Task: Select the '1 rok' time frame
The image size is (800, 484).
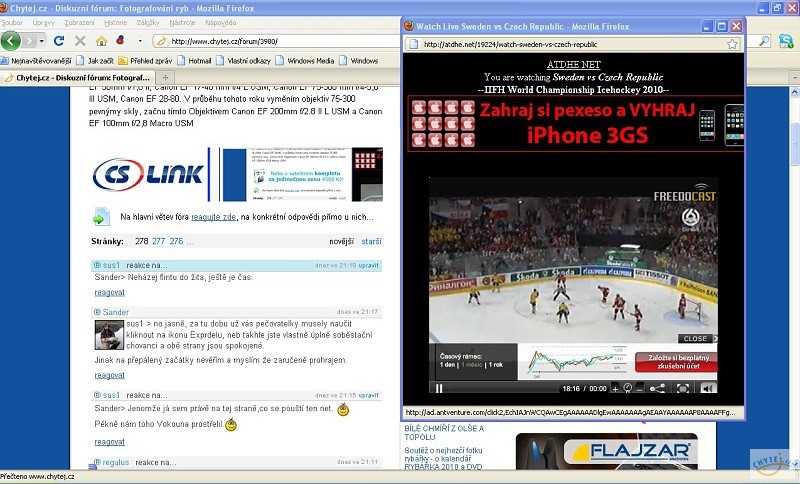Action: coord(495,365)
